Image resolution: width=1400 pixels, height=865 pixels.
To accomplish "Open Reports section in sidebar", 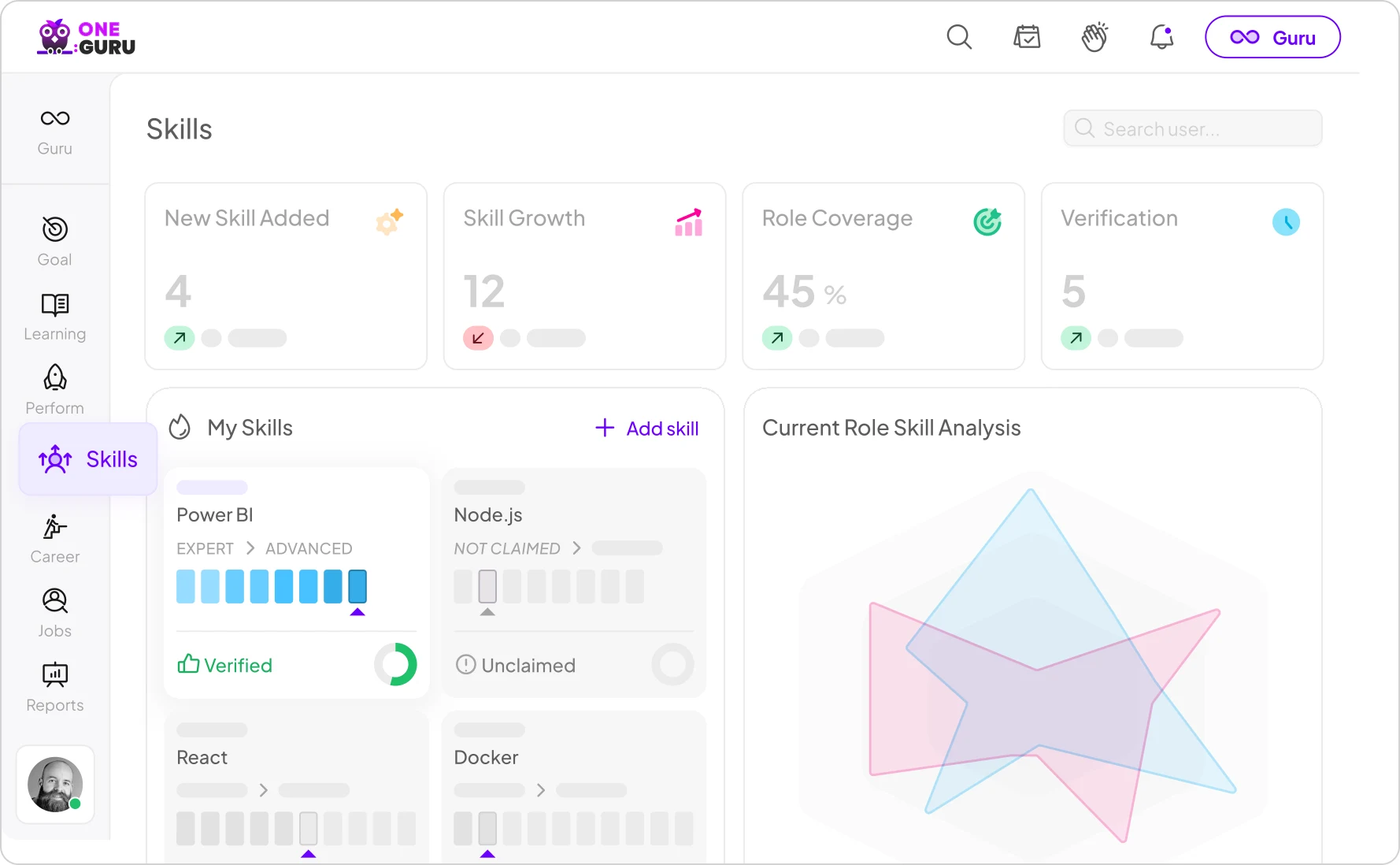I will click(55, 688).
